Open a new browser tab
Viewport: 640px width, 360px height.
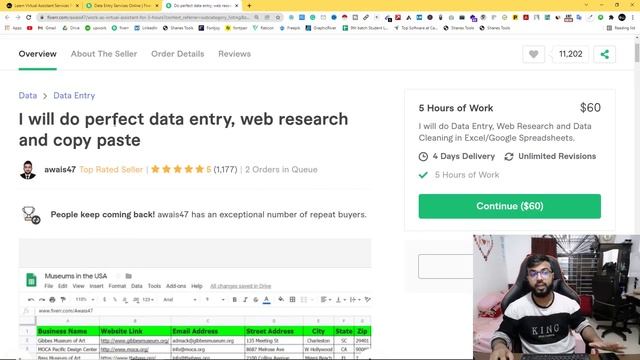coord(249,6)
